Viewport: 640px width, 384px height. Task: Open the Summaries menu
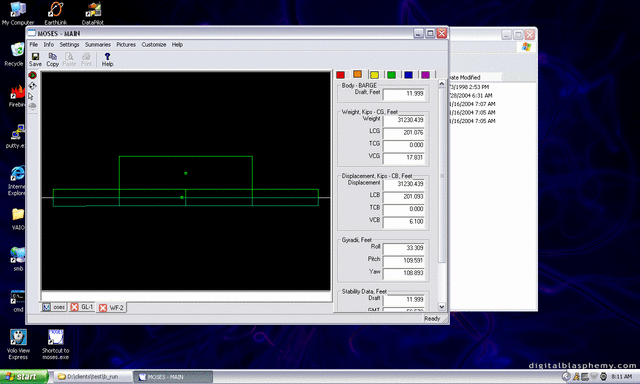(98, 44)
